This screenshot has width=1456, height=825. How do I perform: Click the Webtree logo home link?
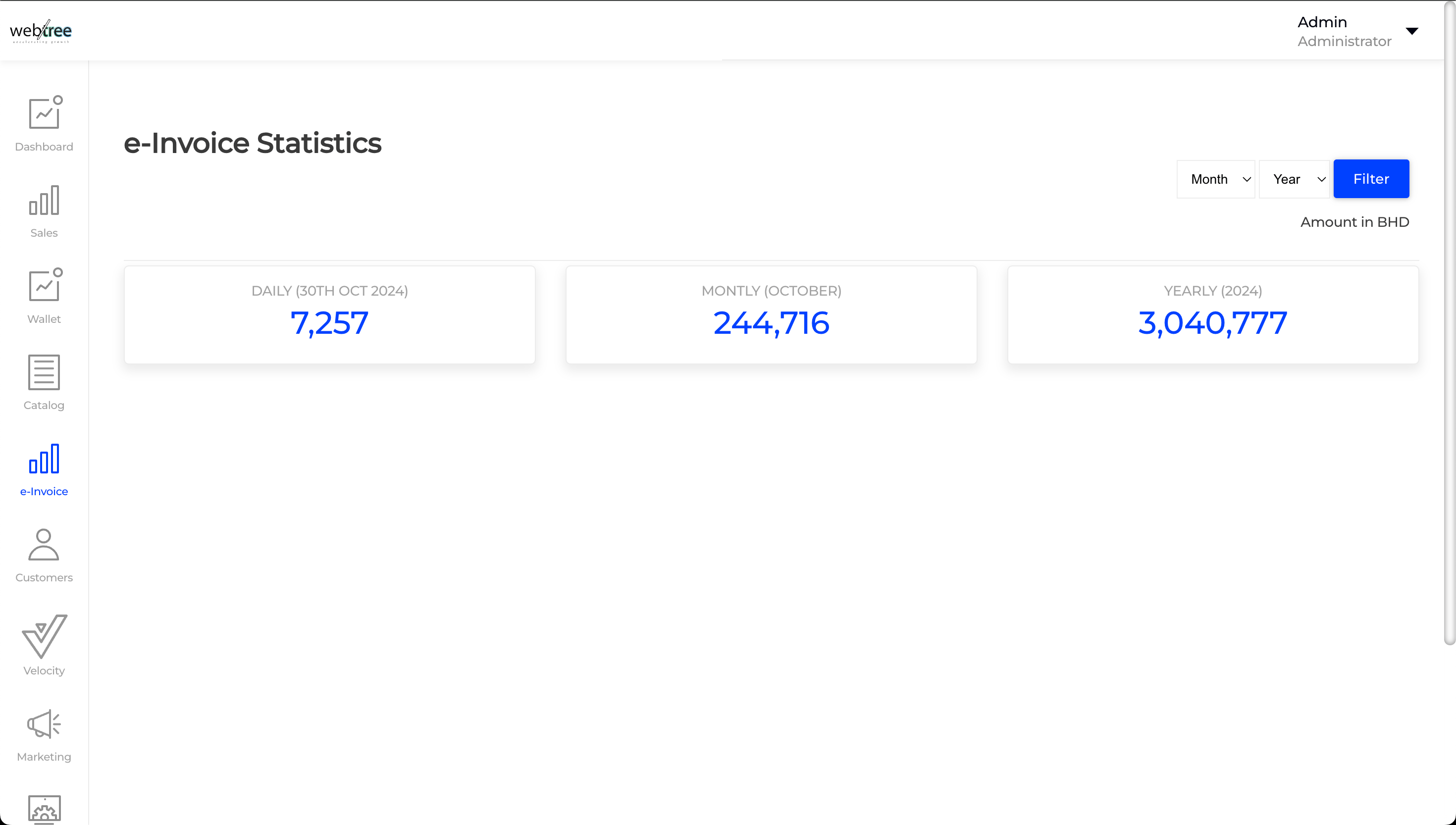[x=41, y=30]
